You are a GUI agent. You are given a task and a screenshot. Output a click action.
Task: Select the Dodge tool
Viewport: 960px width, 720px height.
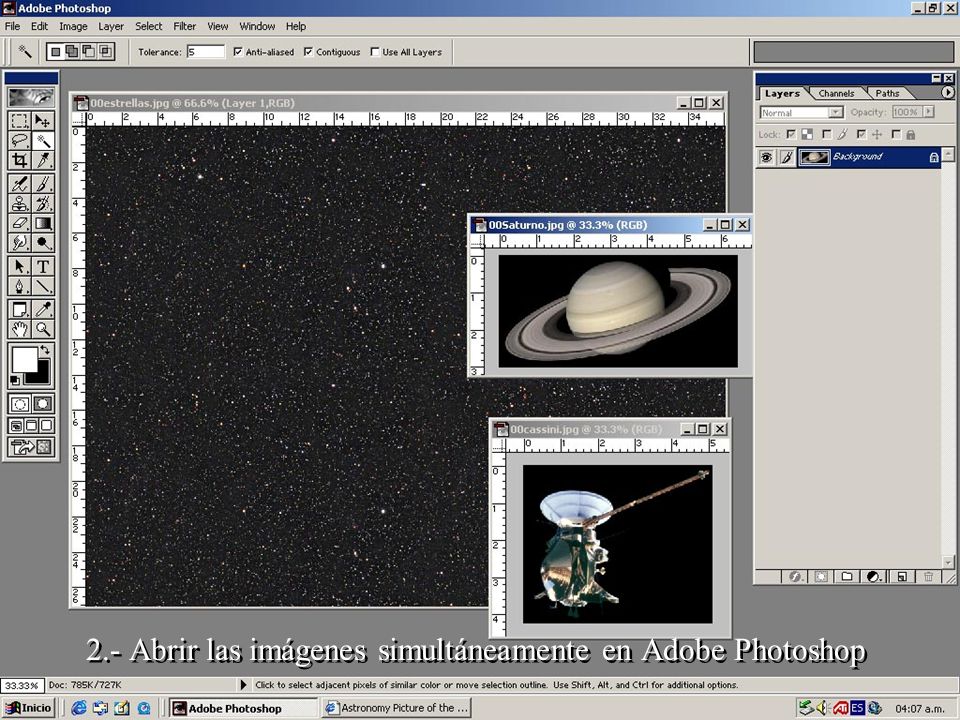tap(42, 243)
